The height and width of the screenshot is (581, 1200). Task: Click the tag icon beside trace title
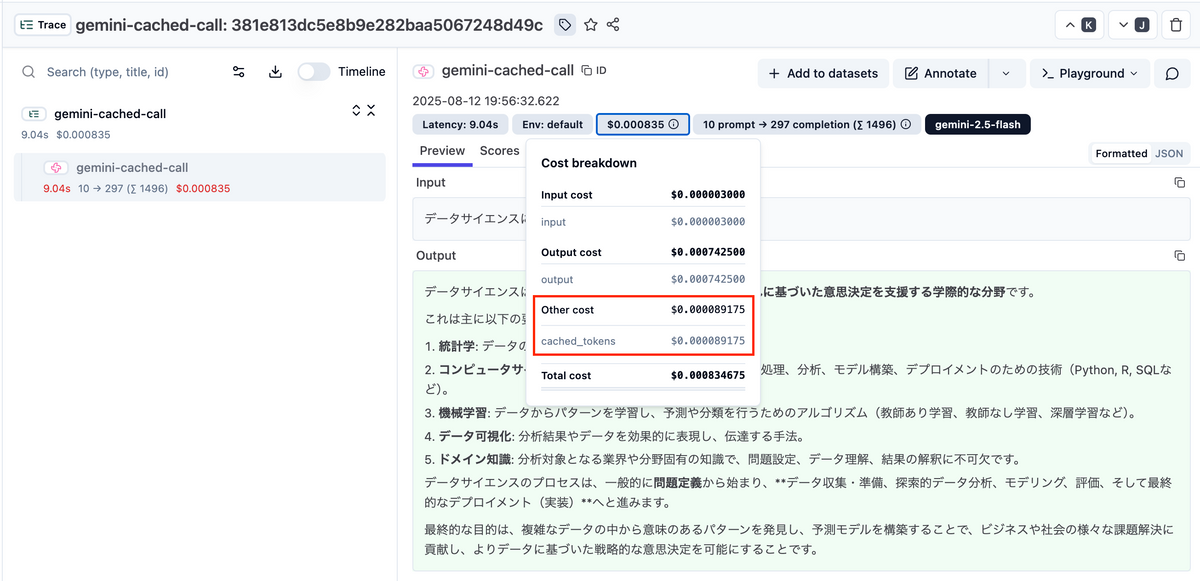(565, 25)
